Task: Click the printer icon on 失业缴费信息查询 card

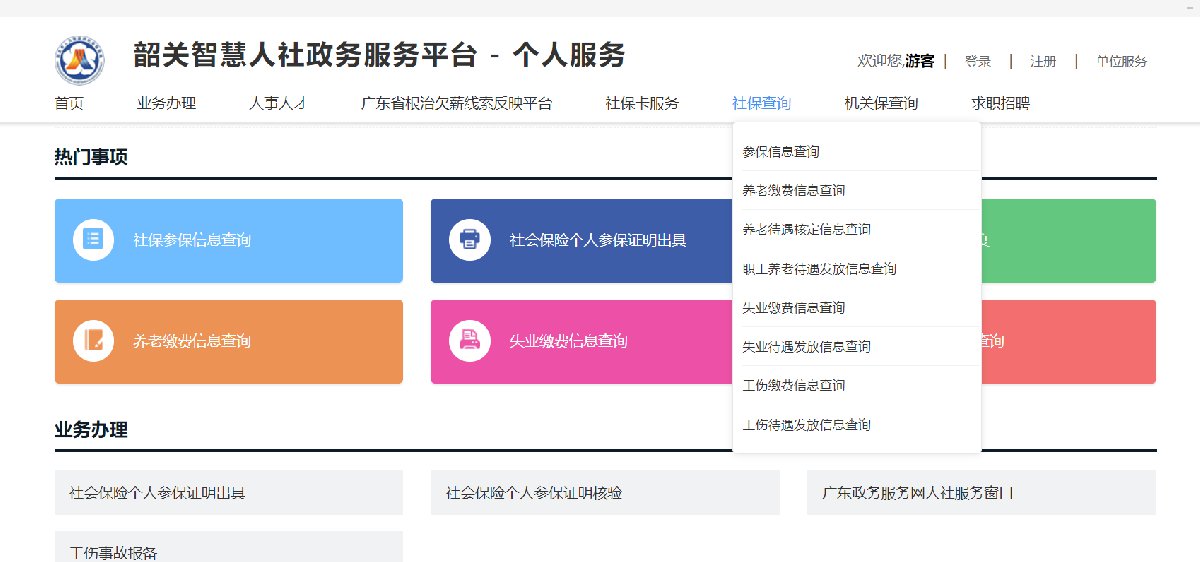Action: pyautogui.click(x=470, y=341)
